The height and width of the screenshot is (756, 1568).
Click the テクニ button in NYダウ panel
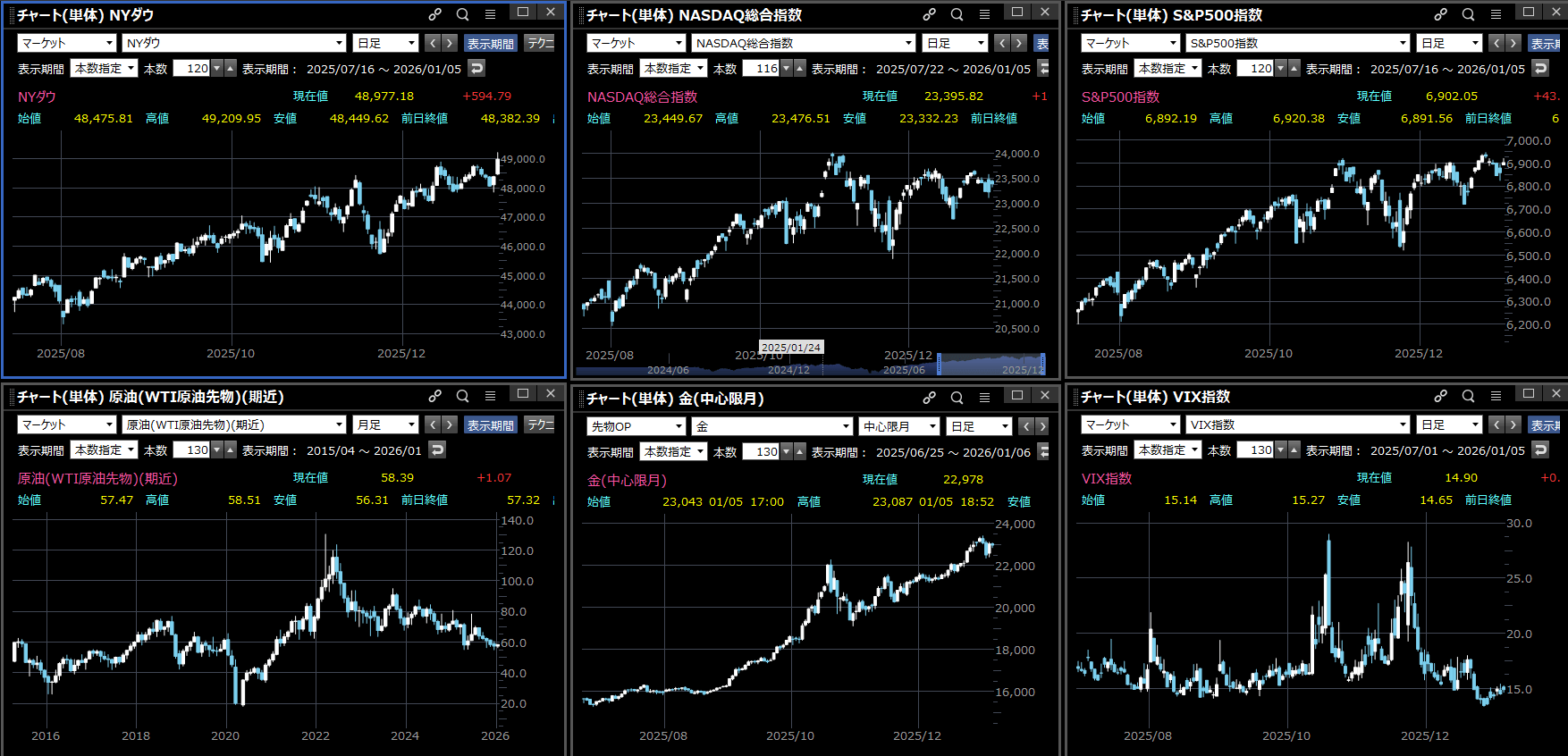540,43
